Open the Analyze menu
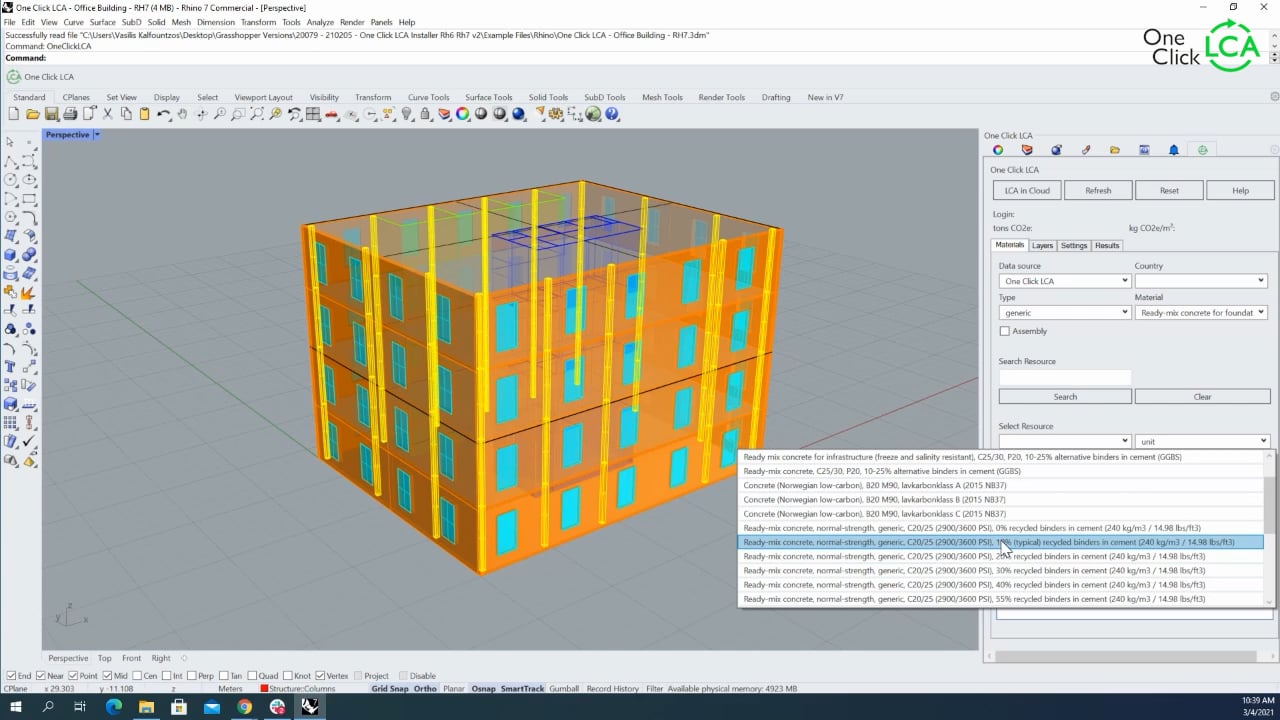The width and height of the screenshot is (1280, 720). pos(320,22)
